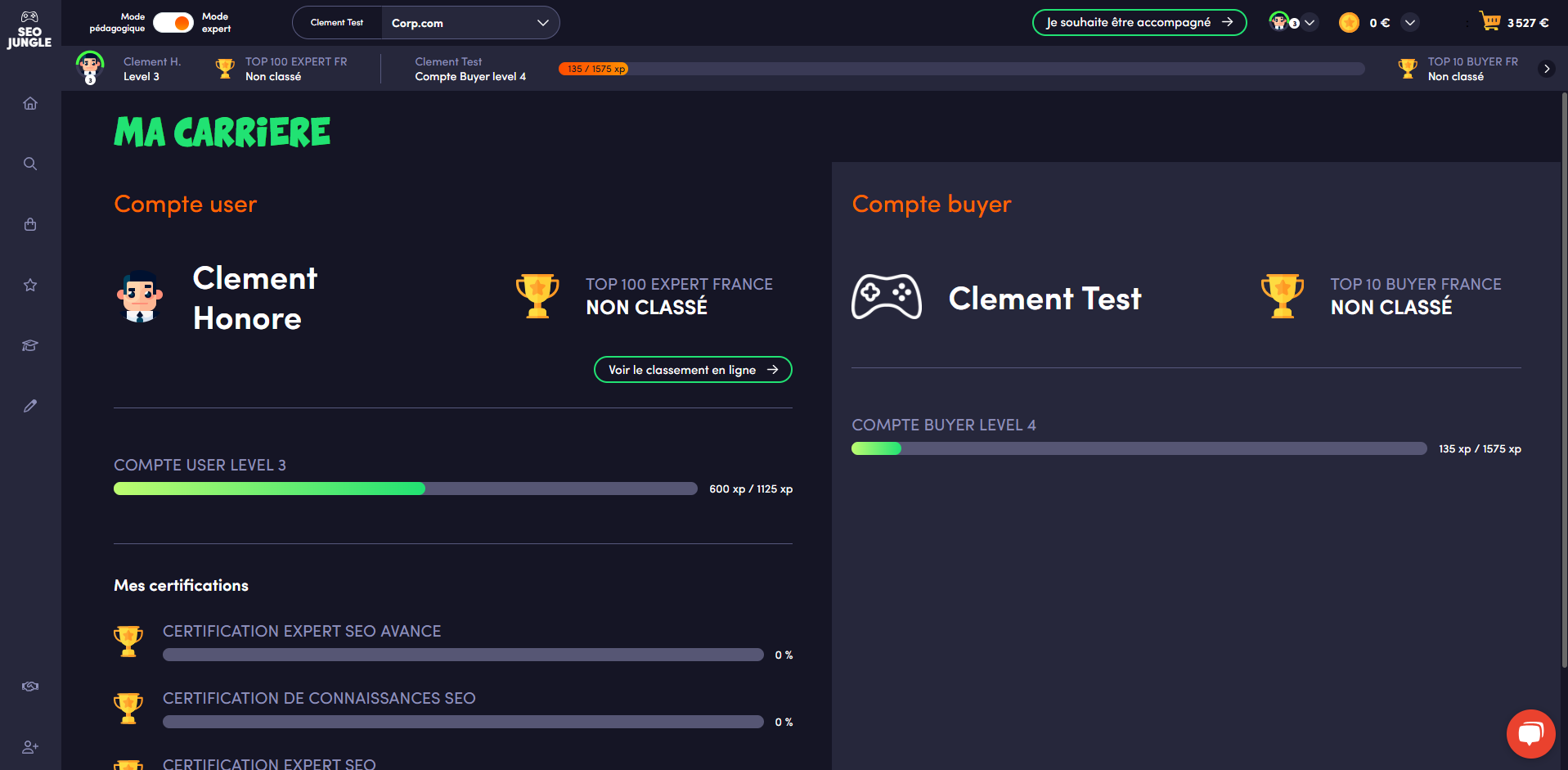Image resolution: width=1568 pixels, height=770 pixels.
Task: Click the Compte User Level 3 progress bar
Action: 405,489
